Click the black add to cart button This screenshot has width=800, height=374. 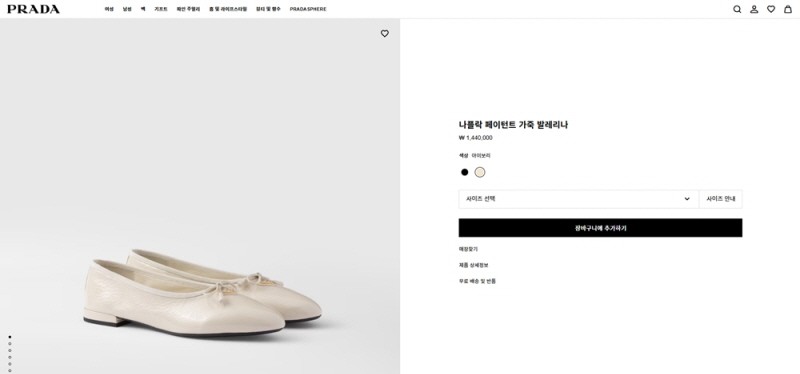tap(600, 228)
